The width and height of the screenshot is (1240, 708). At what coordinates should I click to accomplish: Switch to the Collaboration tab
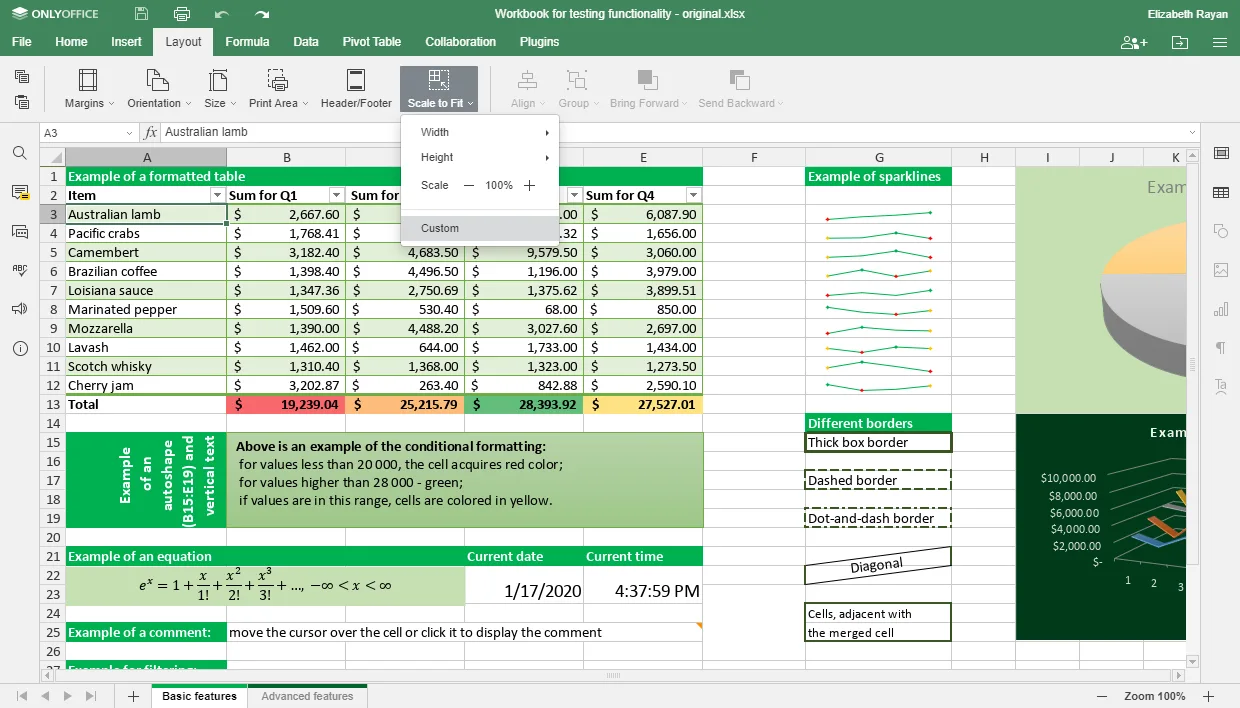[460, 42]
